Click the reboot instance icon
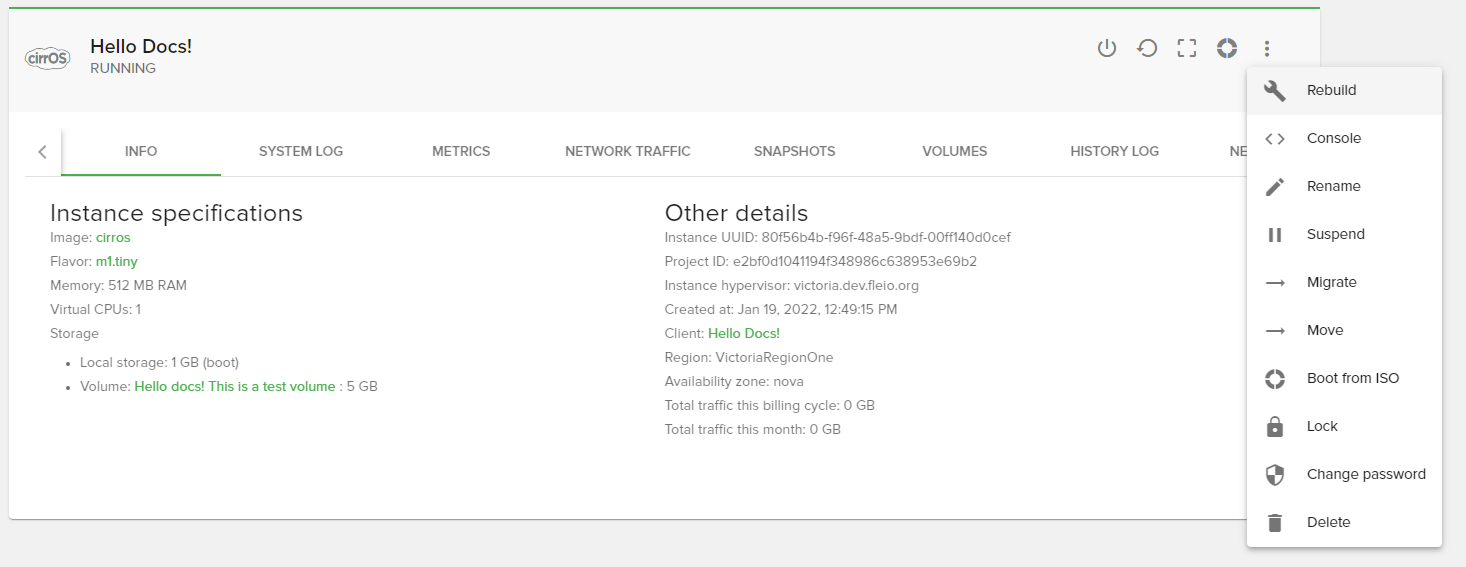 (1147, 48)
